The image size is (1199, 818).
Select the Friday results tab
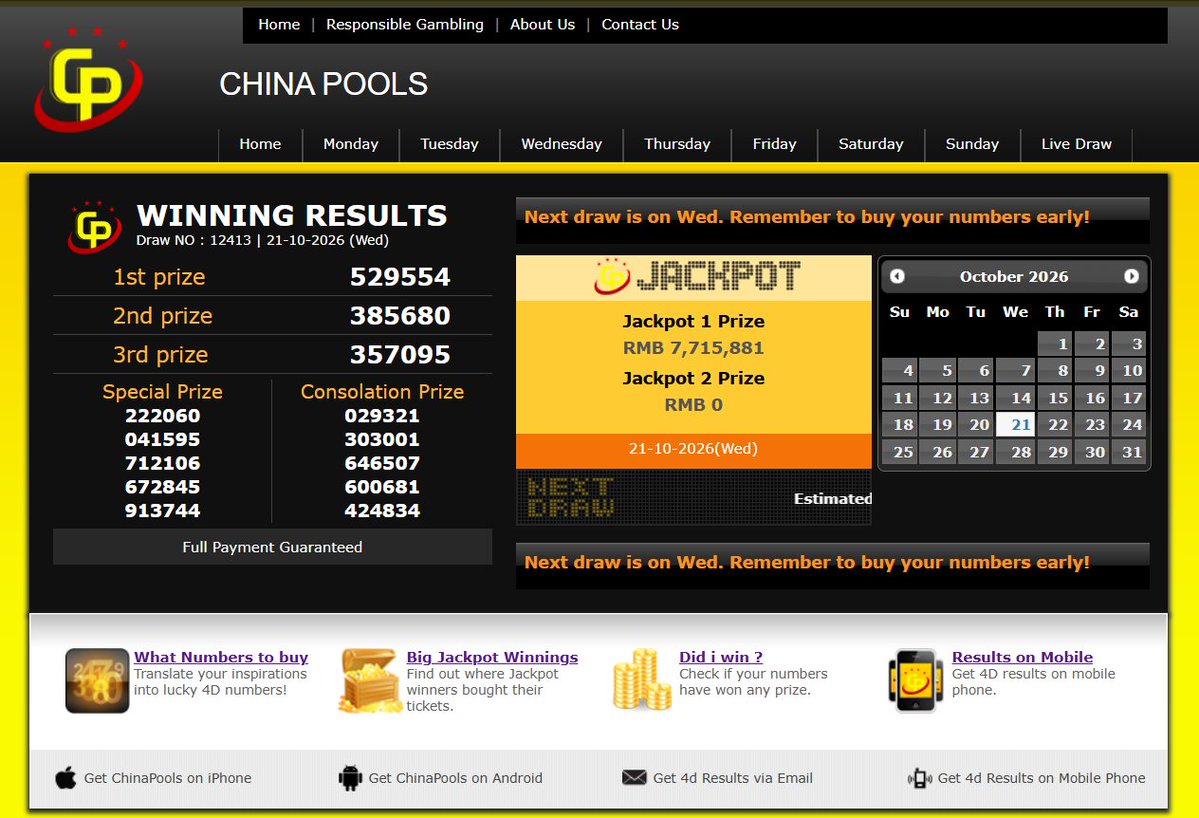tap(775, 144)
